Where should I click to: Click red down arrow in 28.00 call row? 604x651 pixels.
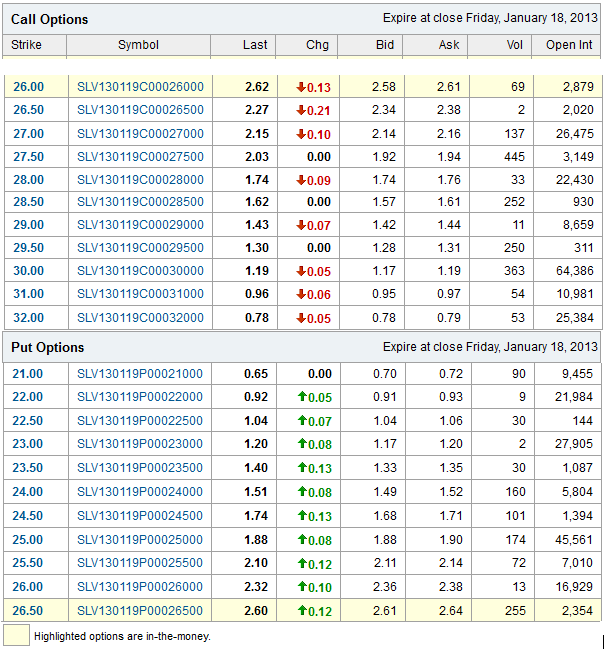(x=301, y=180)
